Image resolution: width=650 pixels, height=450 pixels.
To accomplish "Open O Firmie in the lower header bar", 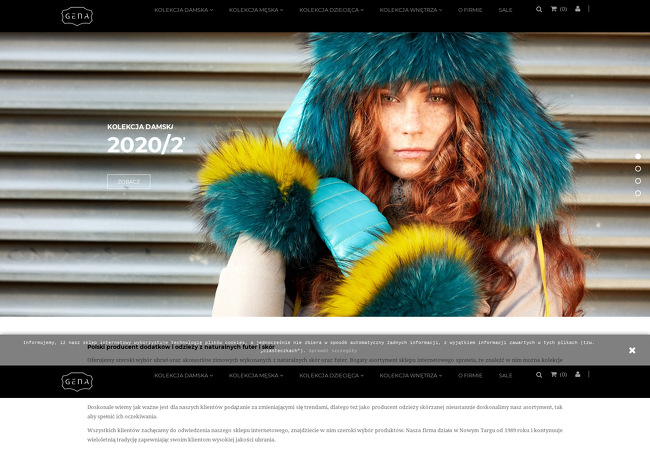I will 470,375.
